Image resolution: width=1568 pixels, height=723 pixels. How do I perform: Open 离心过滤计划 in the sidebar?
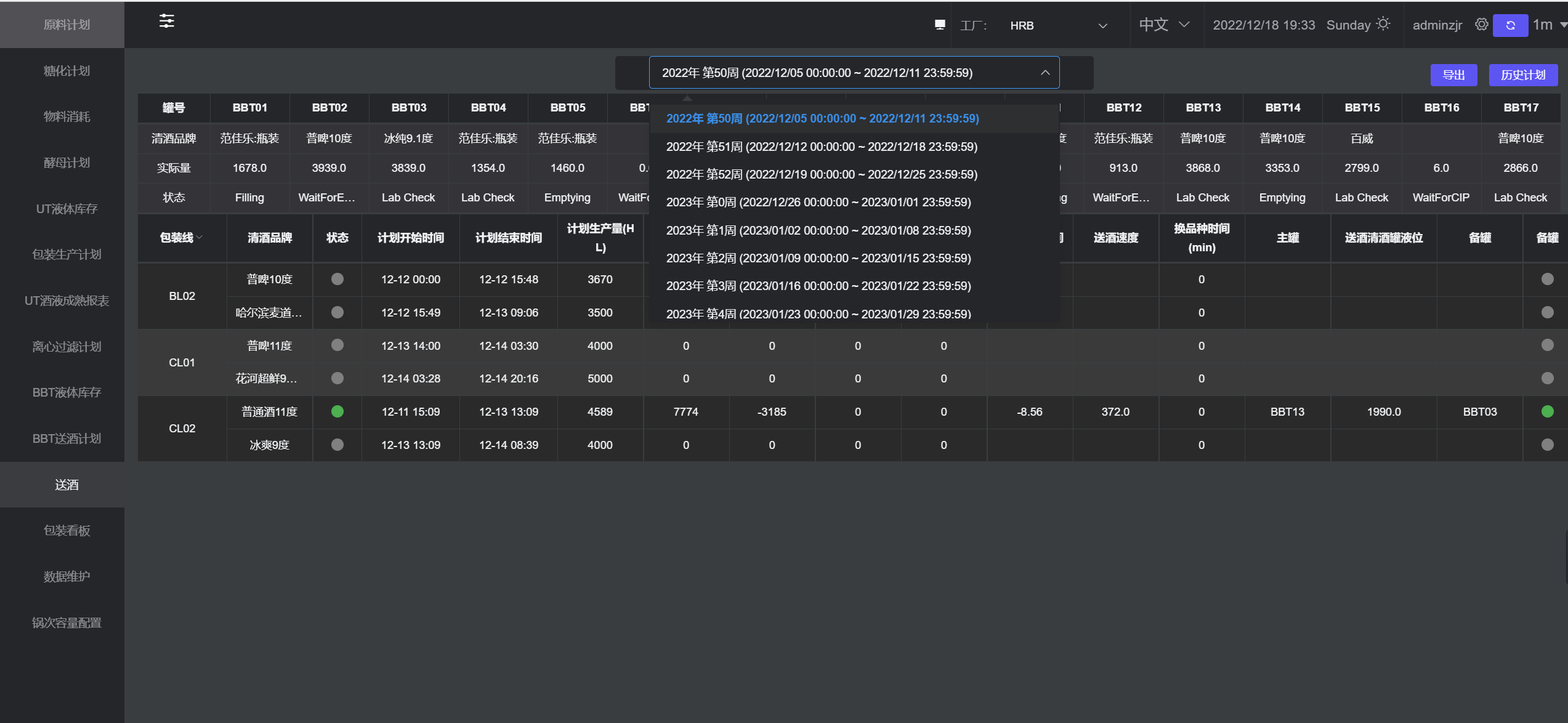pos(62,347)
